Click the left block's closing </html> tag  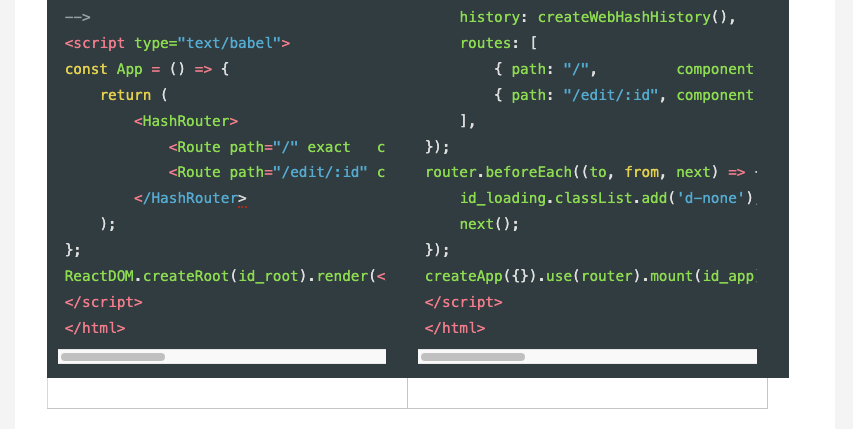click(95, 328)
